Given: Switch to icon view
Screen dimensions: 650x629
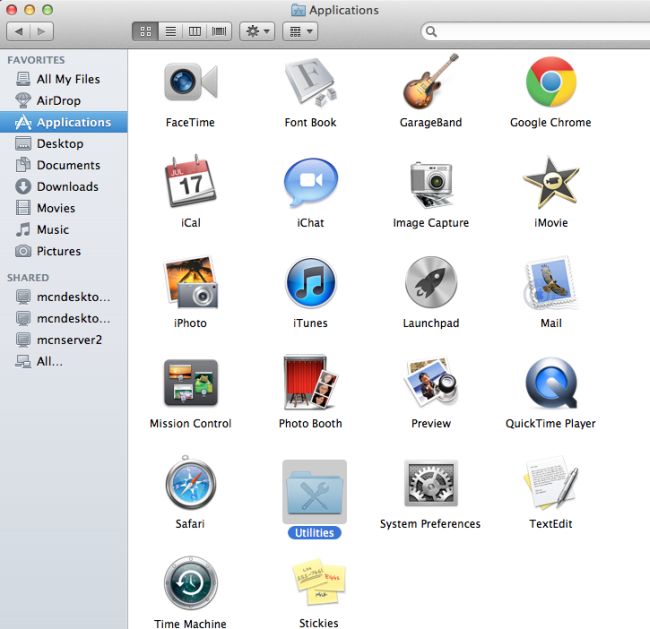Looking at the screenshot, I should pos(146,32).
